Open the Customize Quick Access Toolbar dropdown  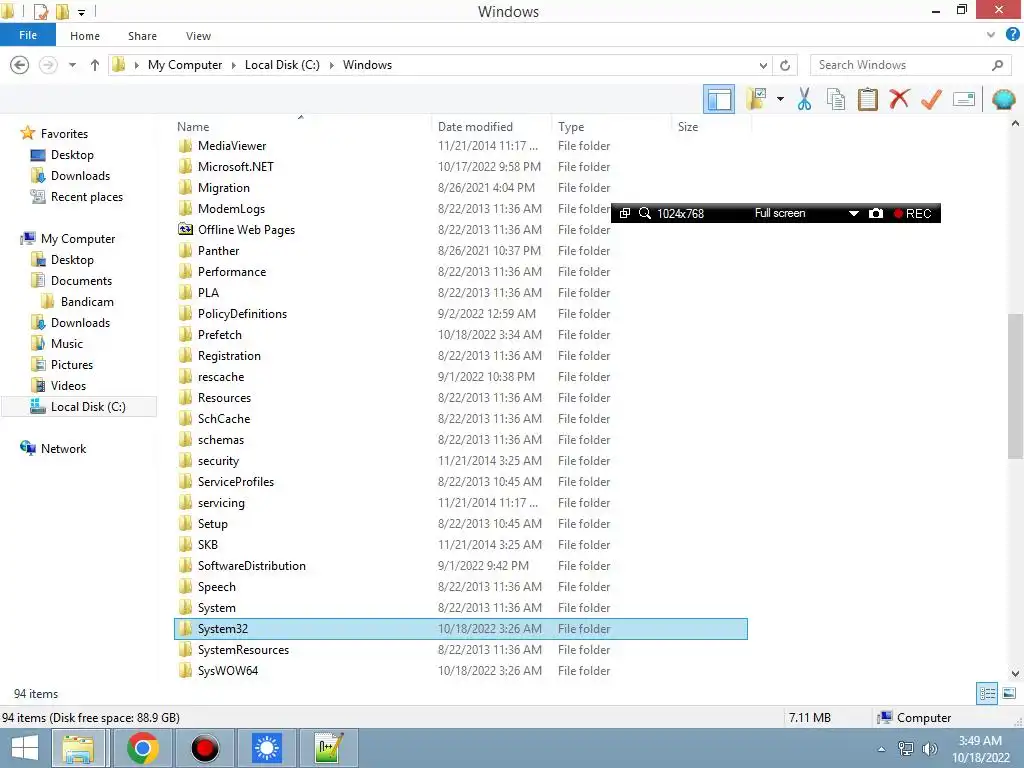tap(81, 12)
